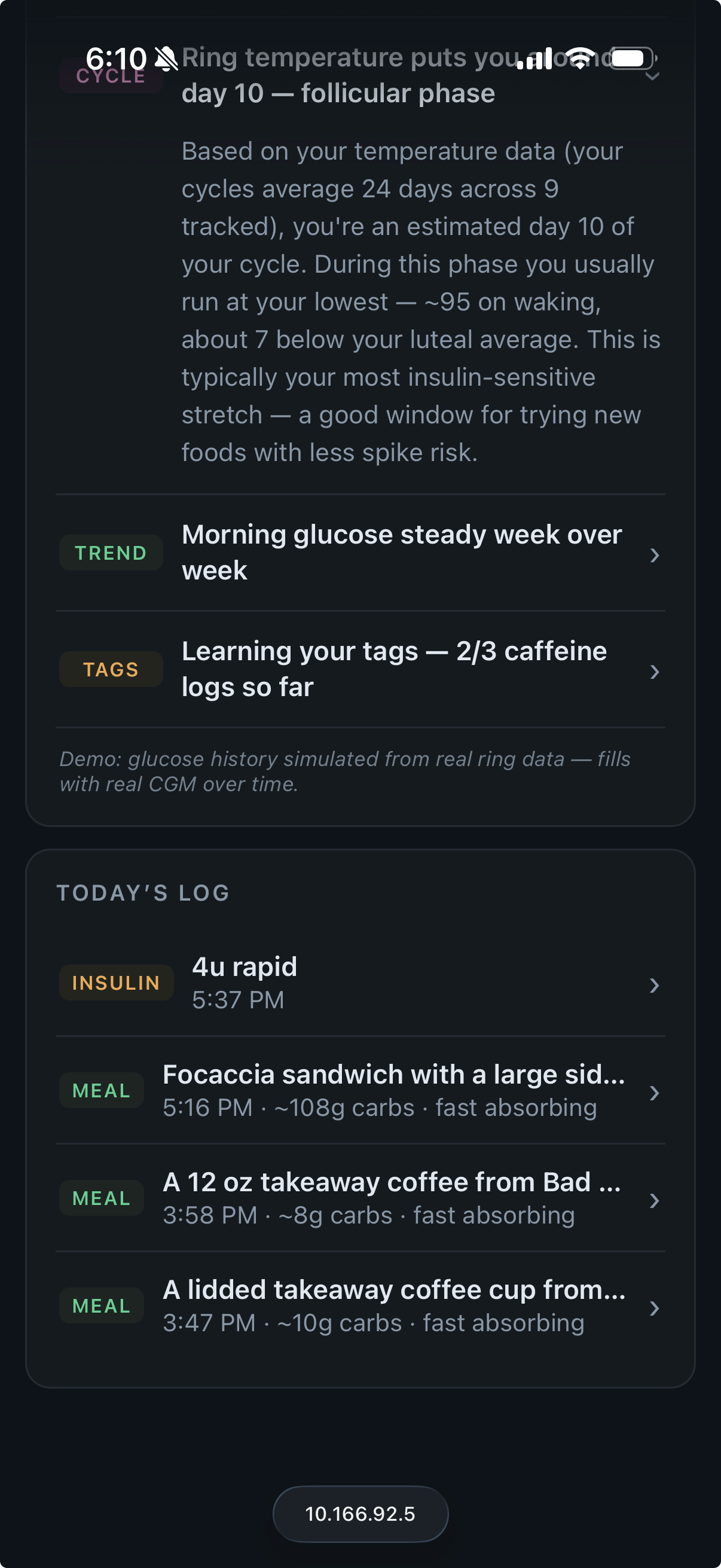Tap the silent mode bell icon
The height and width of the screenshot is (1568, 721).
(166, 59)
